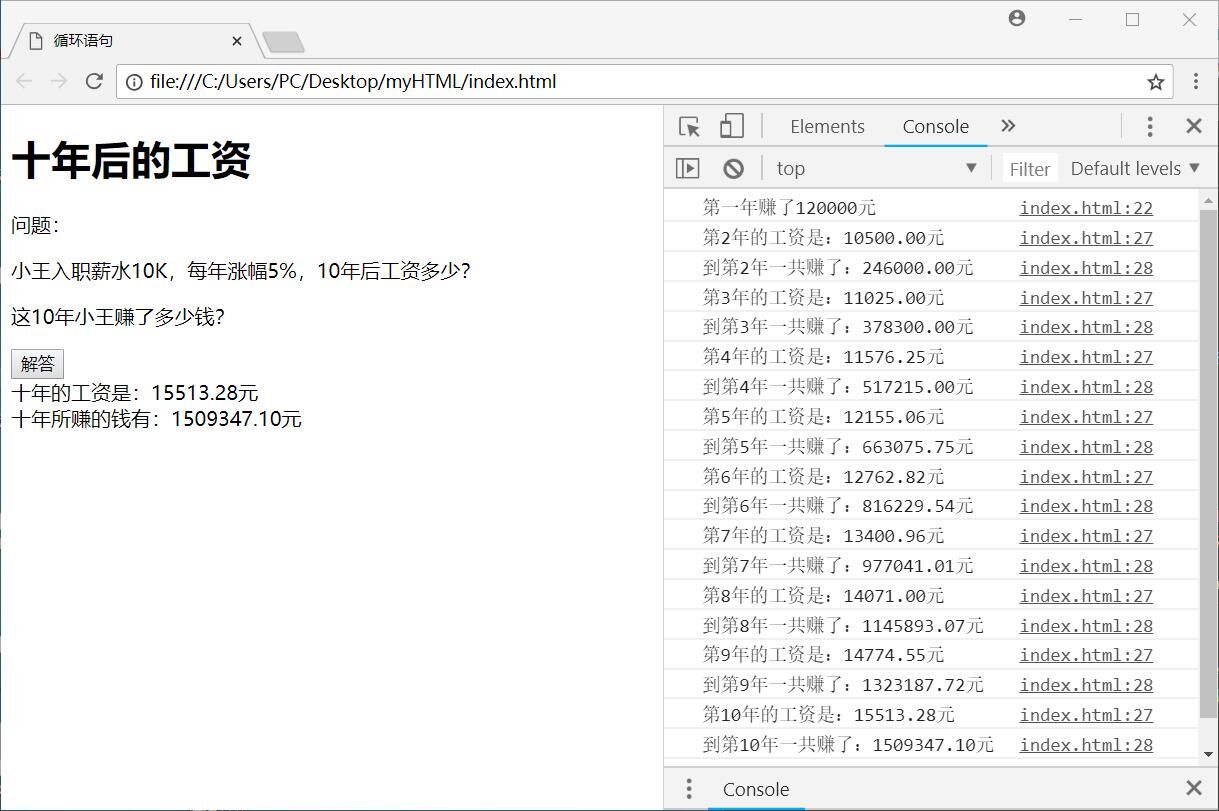Image resolution: width=1219 pixels, height=811 pixels.
Task: Click result text 十年的工资是：15513.28元
Action: click(x=135, y=393)
